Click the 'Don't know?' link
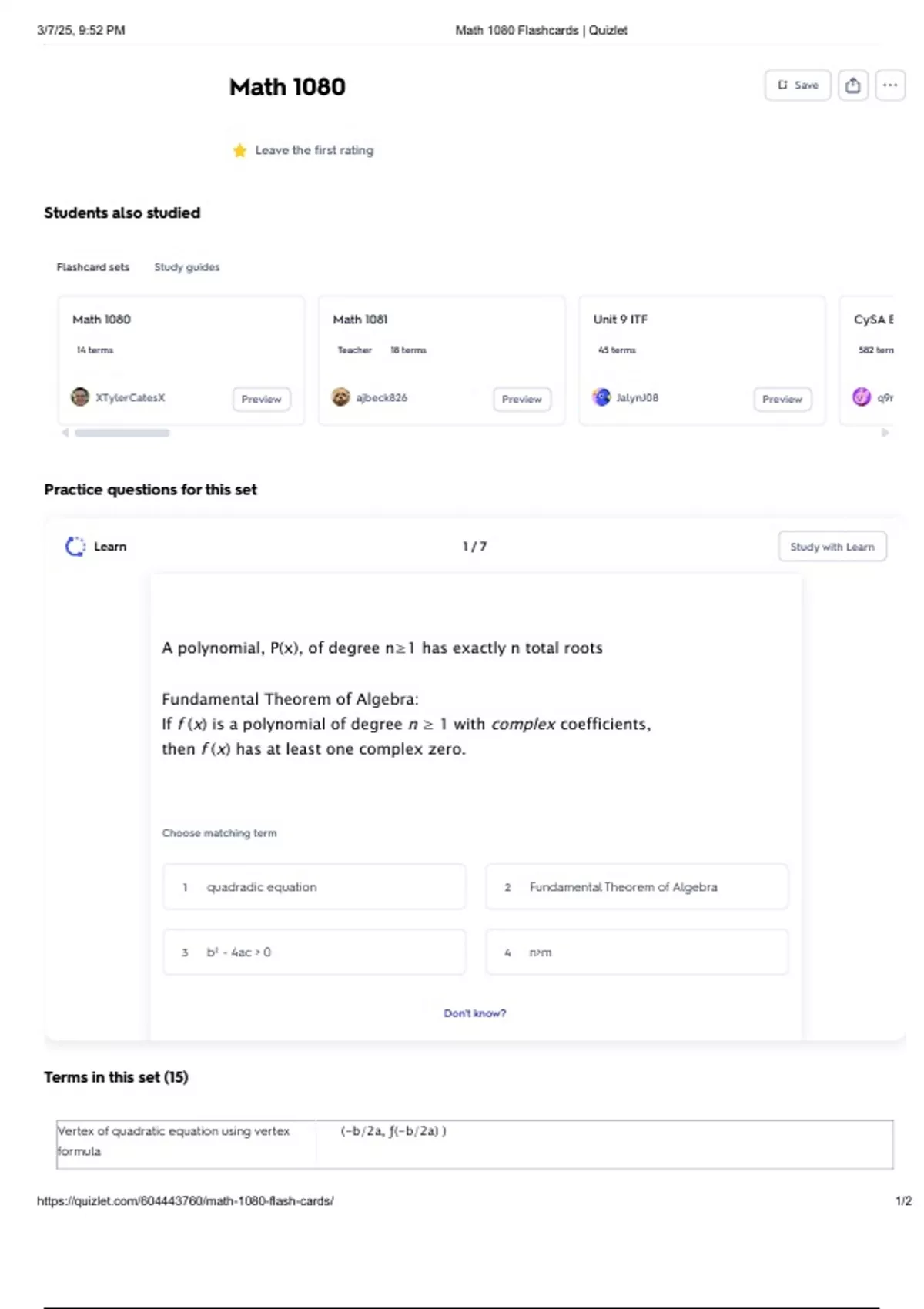 click(475, 1013)
